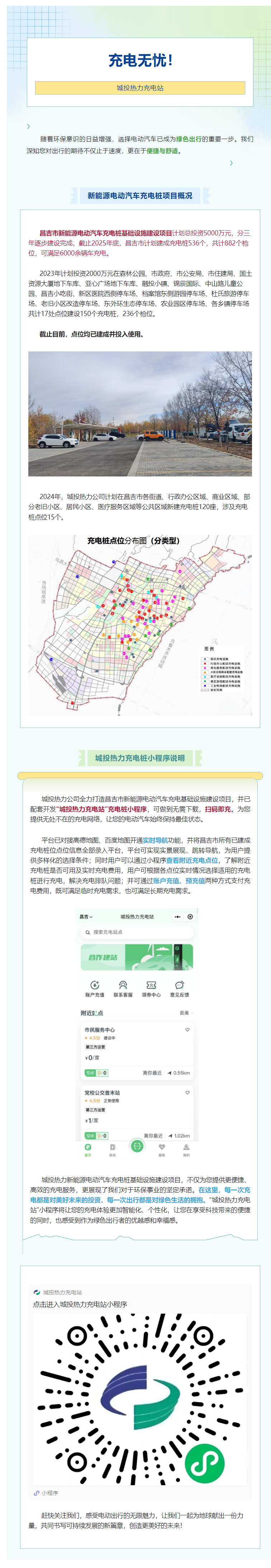Click the bold 截止目前，点位均已建成并投入使用 line
This screenshot has width=271, height=1568.
pyautogui.click(x=92, y=334)
